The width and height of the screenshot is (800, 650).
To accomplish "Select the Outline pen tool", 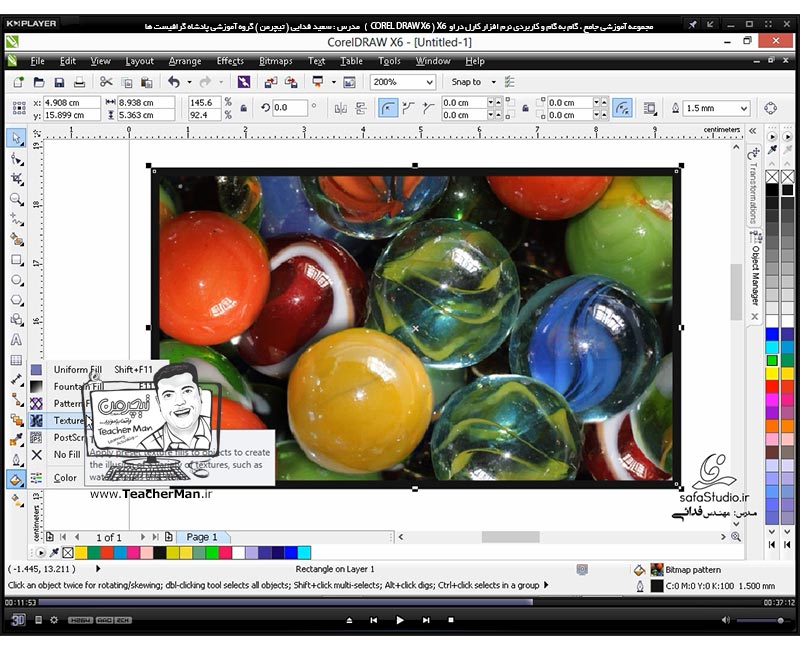I will (17, 460).
